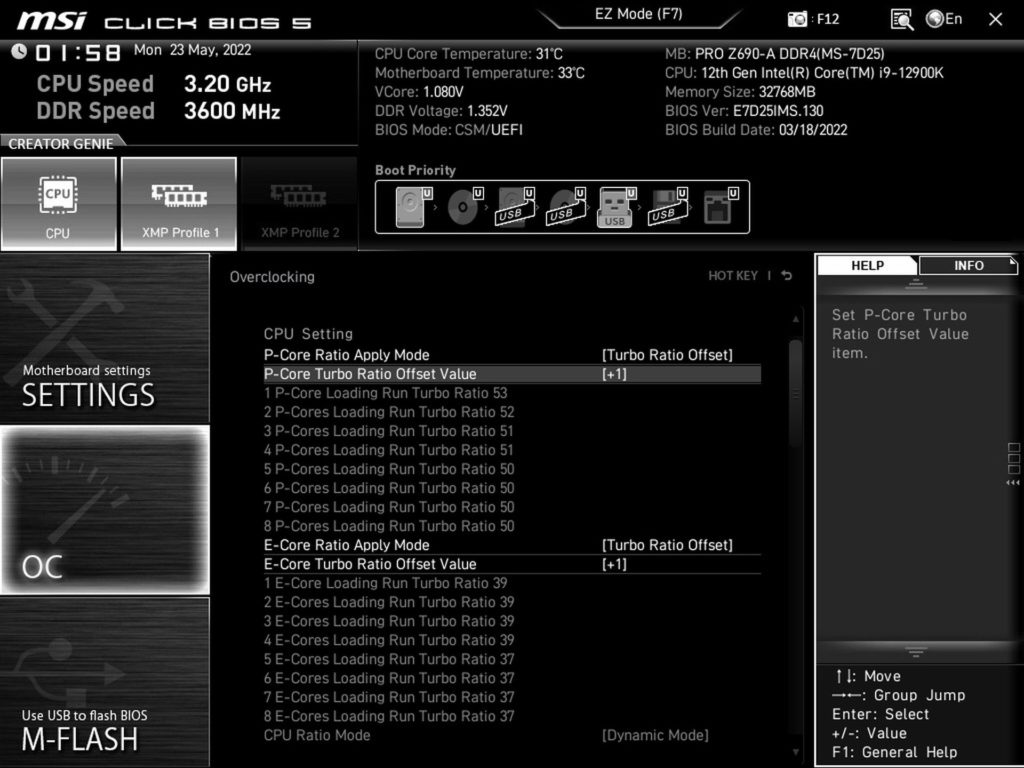Open the three-square favorites icon on right edge
Image resolution: width=1024 pixels, height=768 pixels.
click(1014, 458)
